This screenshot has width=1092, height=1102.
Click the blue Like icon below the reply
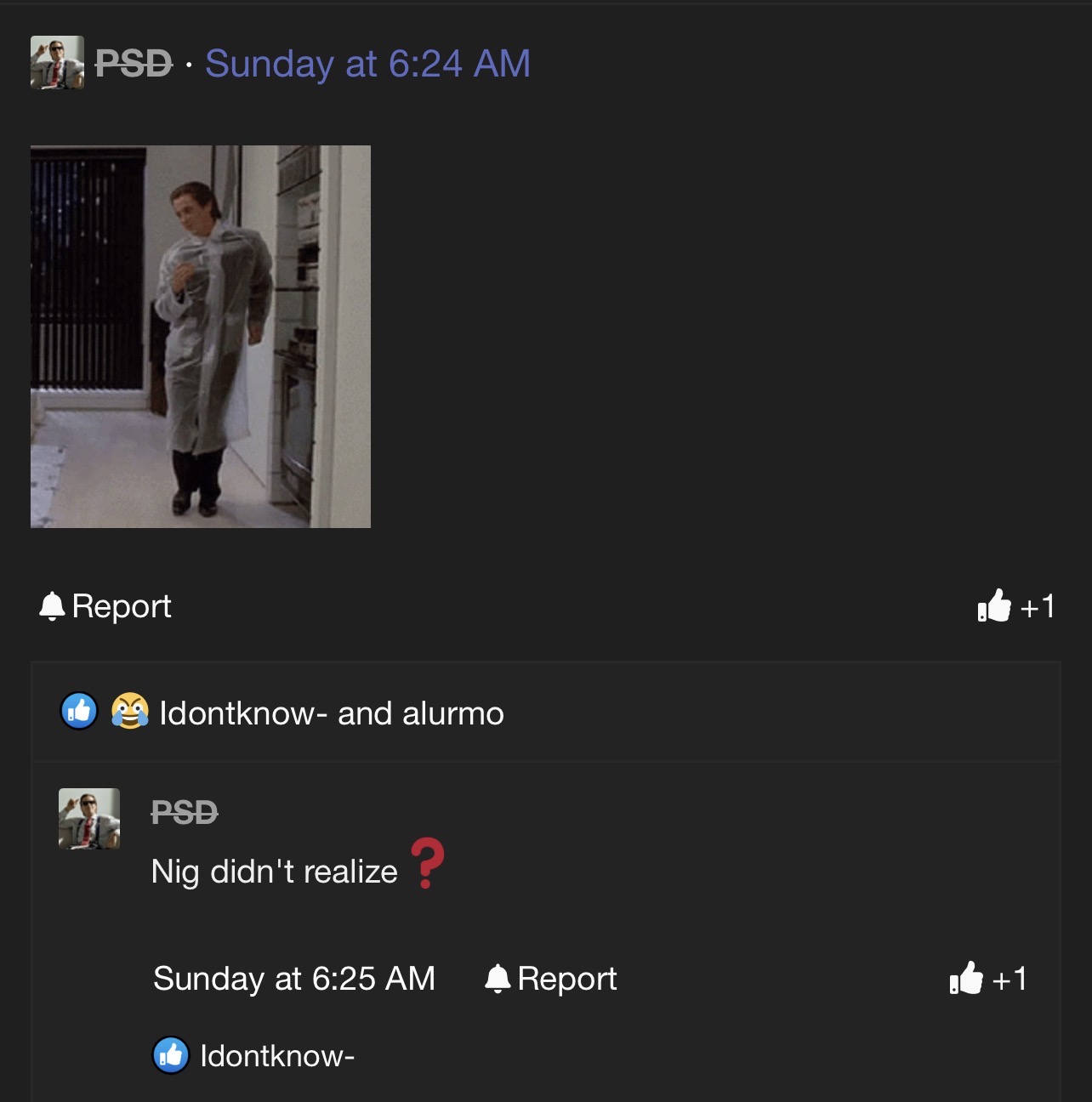coord(171,1056)
